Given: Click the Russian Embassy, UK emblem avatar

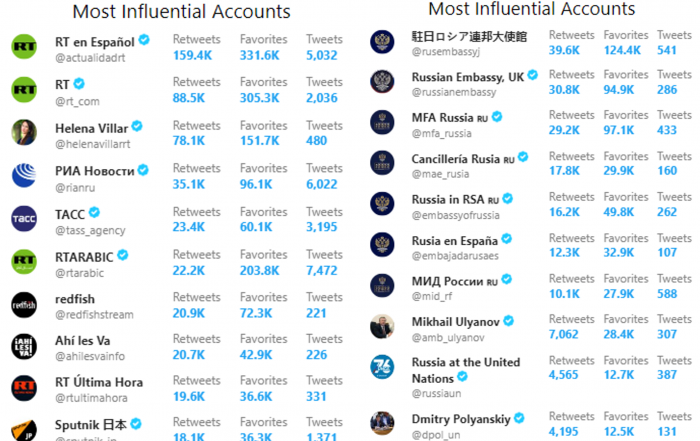Looking at the screenshot, I should 382,82.
